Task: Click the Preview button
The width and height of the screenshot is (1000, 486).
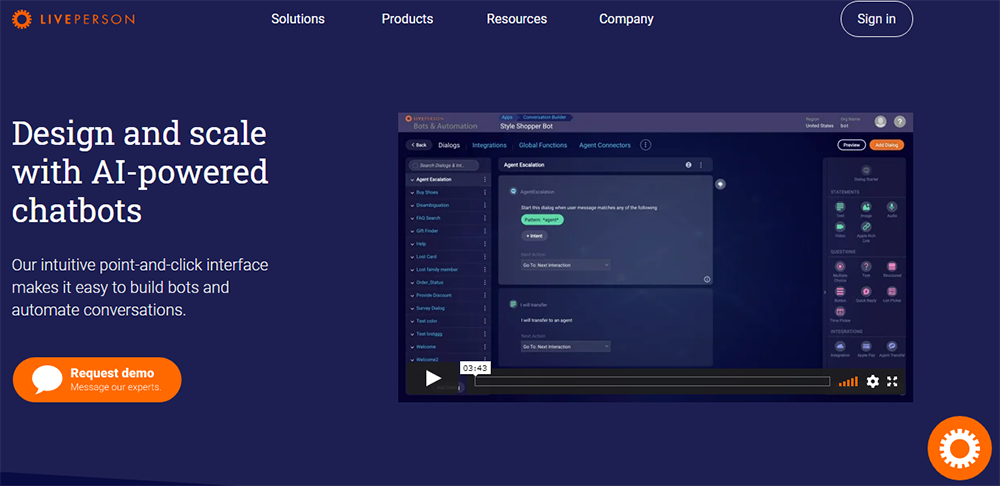Action: point(851,145)
